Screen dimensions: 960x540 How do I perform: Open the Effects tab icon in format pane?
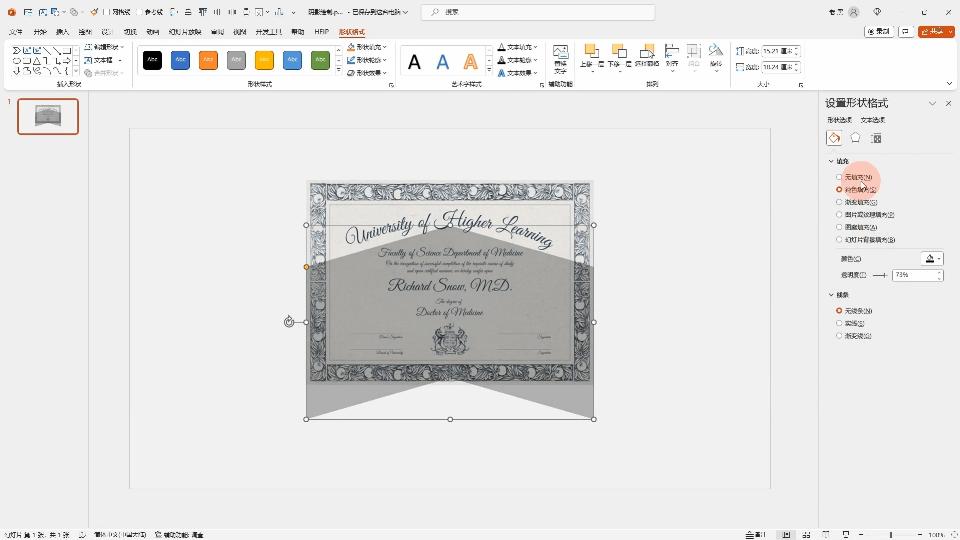click(855, 138)
